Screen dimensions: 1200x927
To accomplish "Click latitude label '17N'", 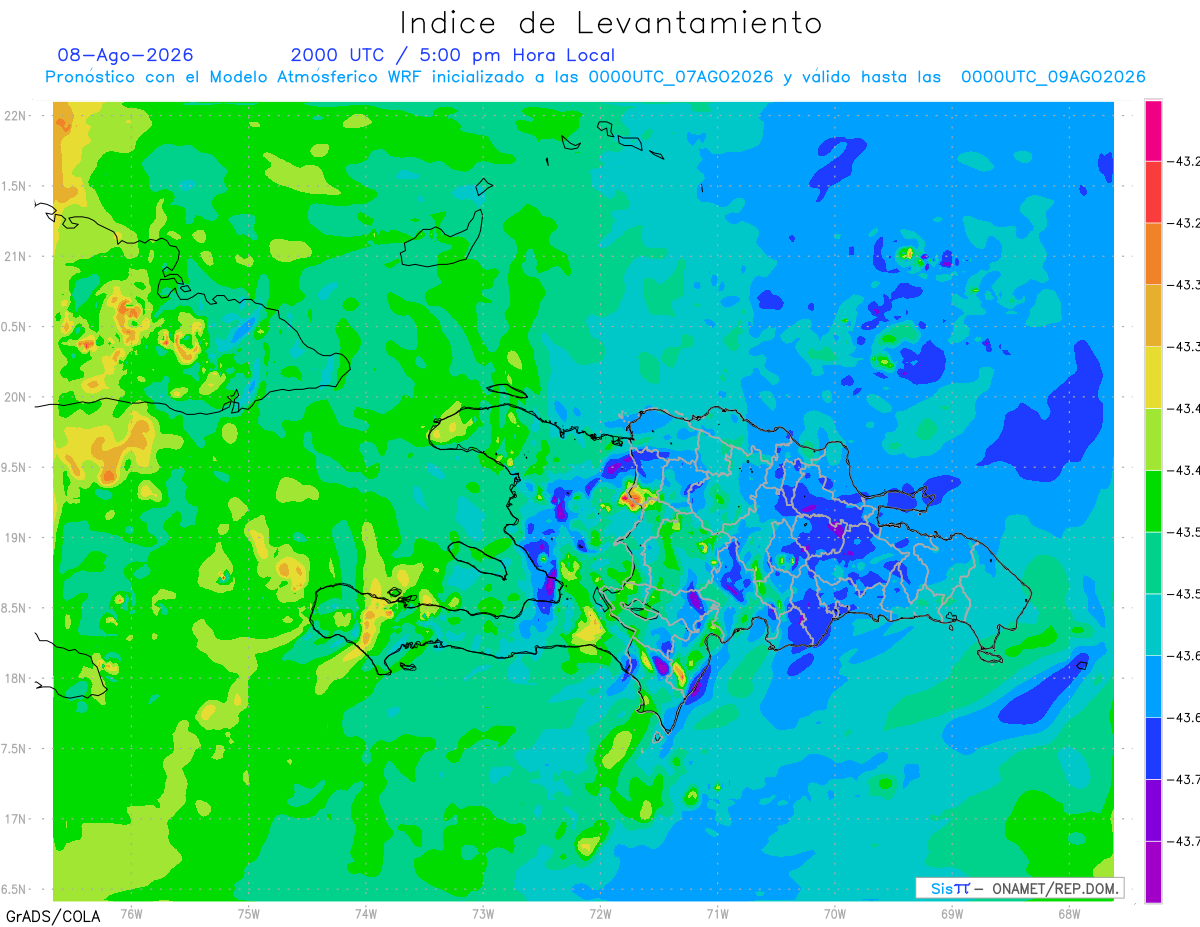I will click(17, 819).
